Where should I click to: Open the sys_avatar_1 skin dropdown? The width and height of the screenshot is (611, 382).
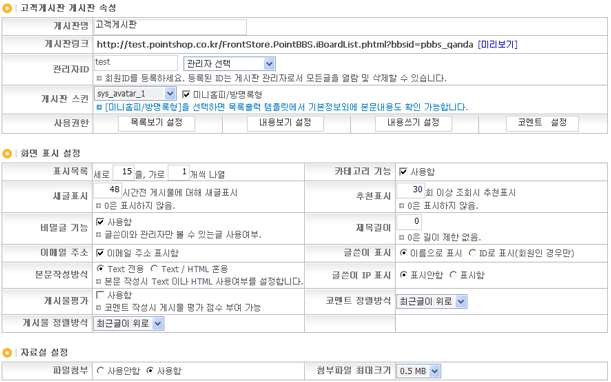tap(135, 94)
